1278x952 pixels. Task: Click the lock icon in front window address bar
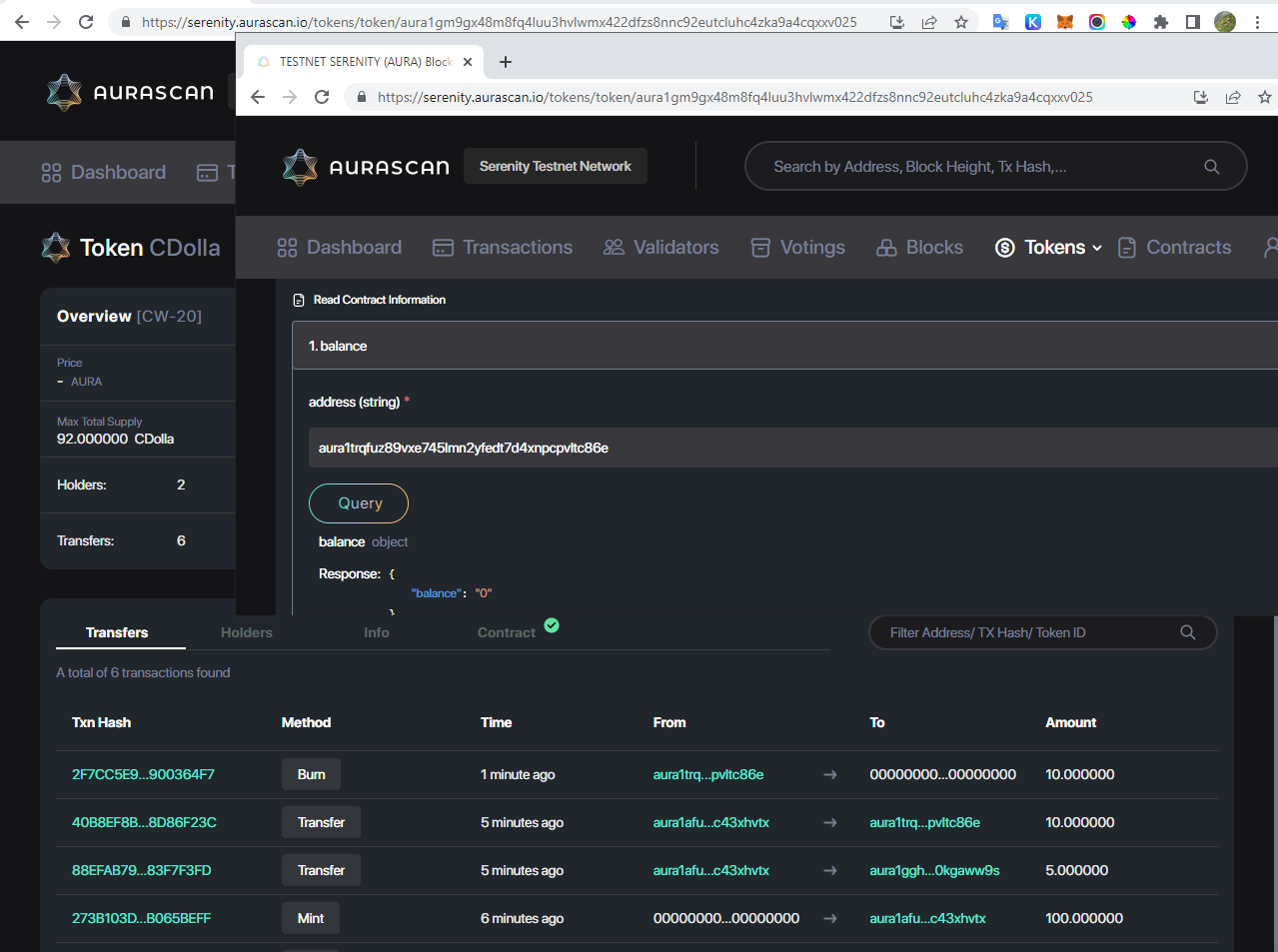click(x=362, y=97)
